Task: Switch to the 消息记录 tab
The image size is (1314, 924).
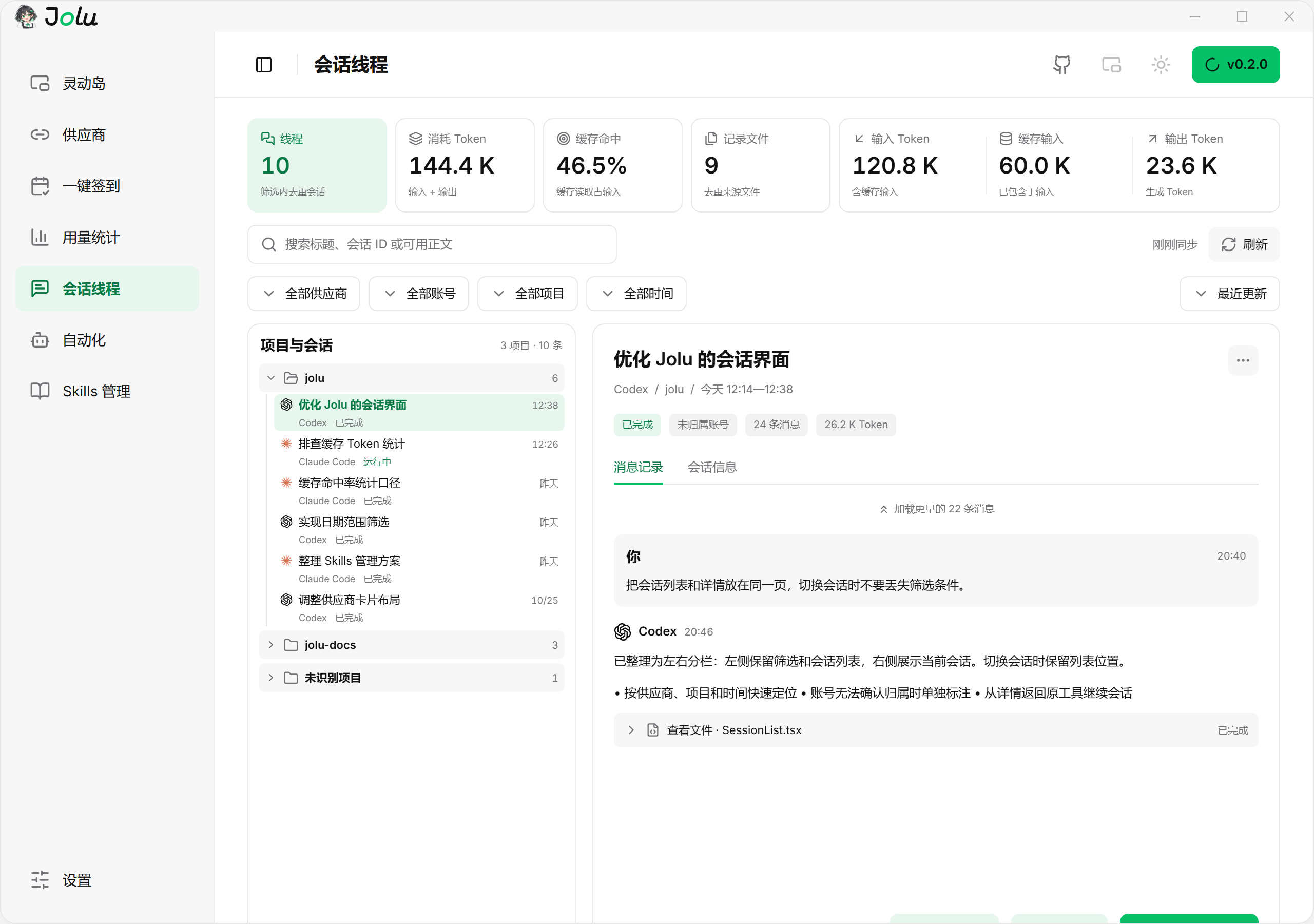Action: point(638,467)
